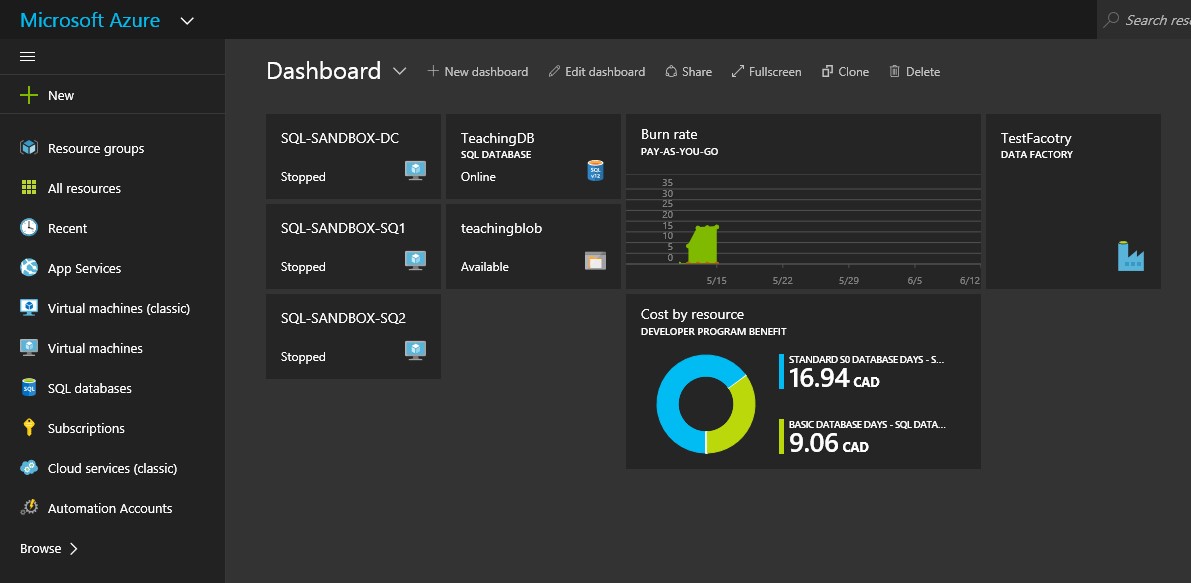
Task: Click the Fullscreen button label
Action: tap(775, 71)
